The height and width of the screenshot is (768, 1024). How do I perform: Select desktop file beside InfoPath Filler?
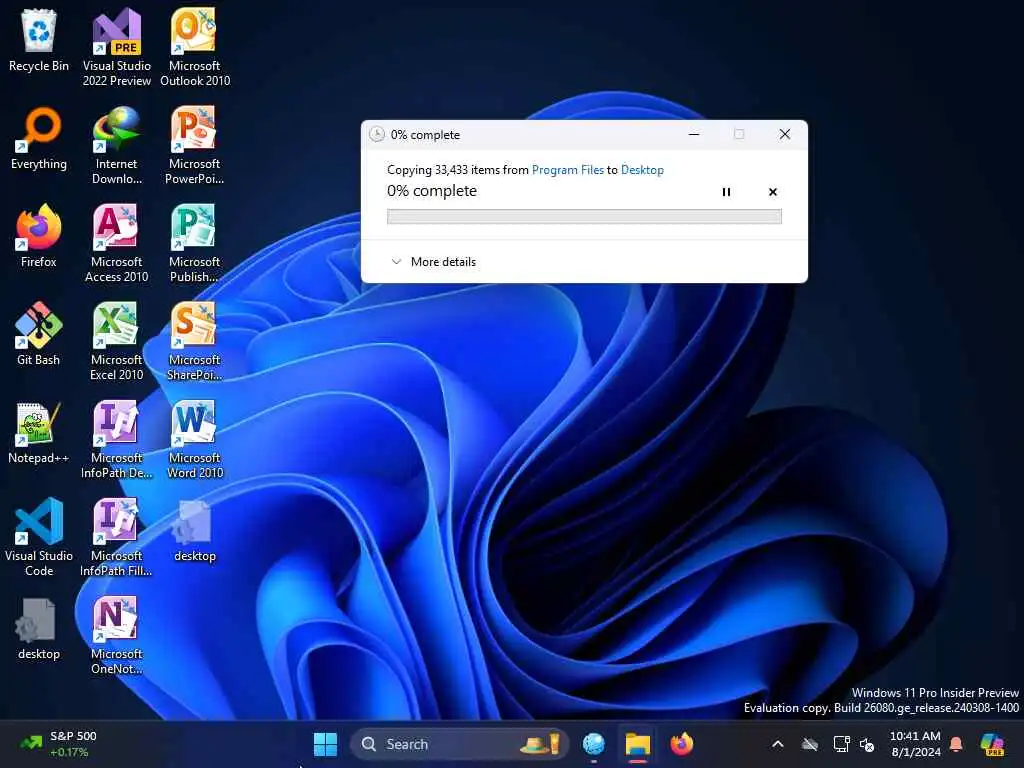pos(195,530)
